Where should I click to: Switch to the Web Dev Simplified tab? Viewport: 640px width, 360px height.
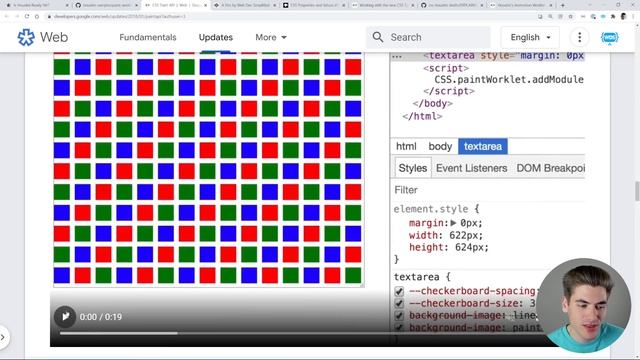[245, 5]
